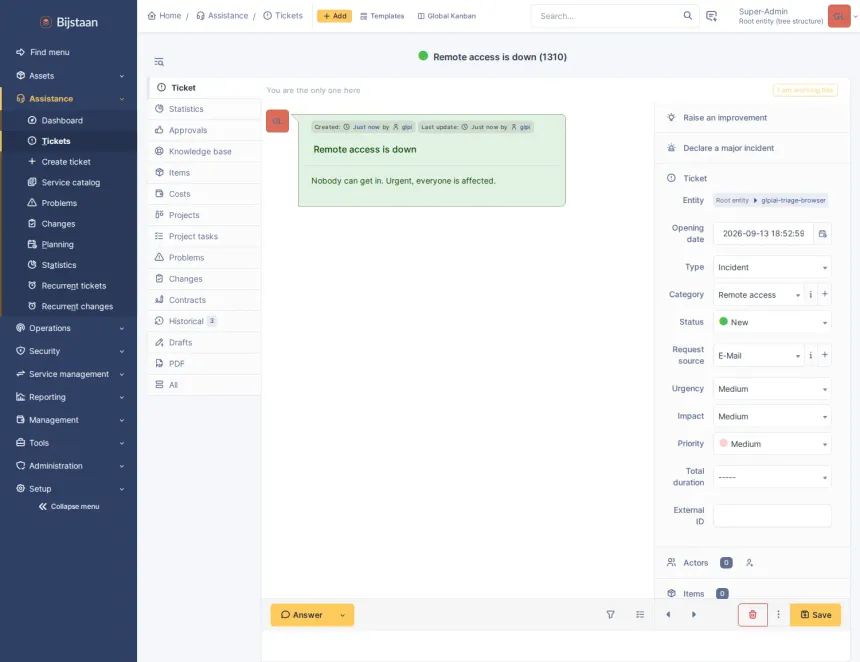Click author avatar beside ticket message
The width and height of the screenshot is (860, 662).
coord(278,121)
